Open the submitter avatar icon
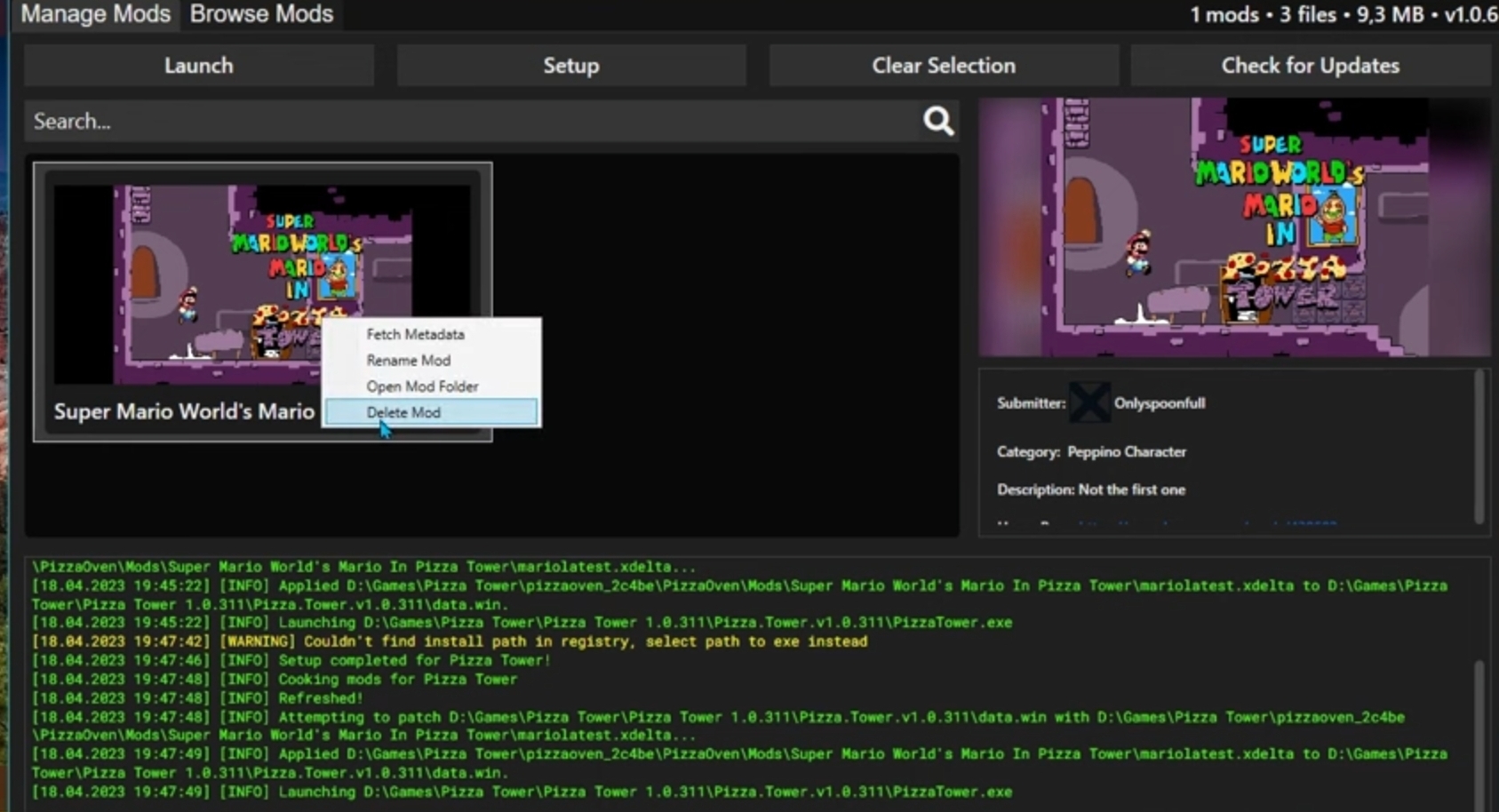This screenshot has height=812, width=1499. 1088,403
